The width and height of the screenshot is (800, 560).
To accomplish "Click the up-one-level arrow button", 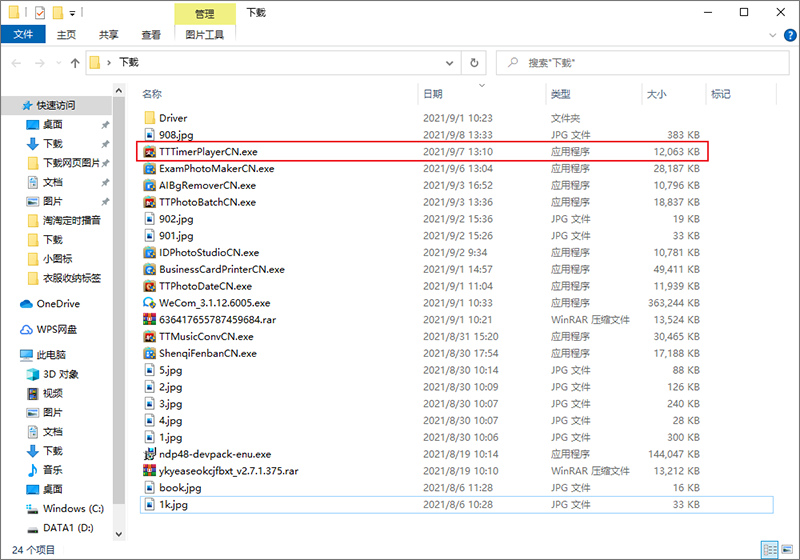I will 73,62.
